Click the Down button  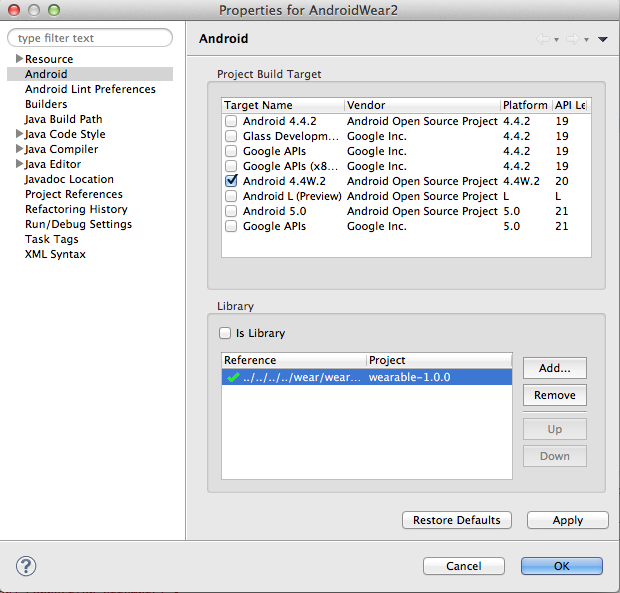tap(555, 456)
